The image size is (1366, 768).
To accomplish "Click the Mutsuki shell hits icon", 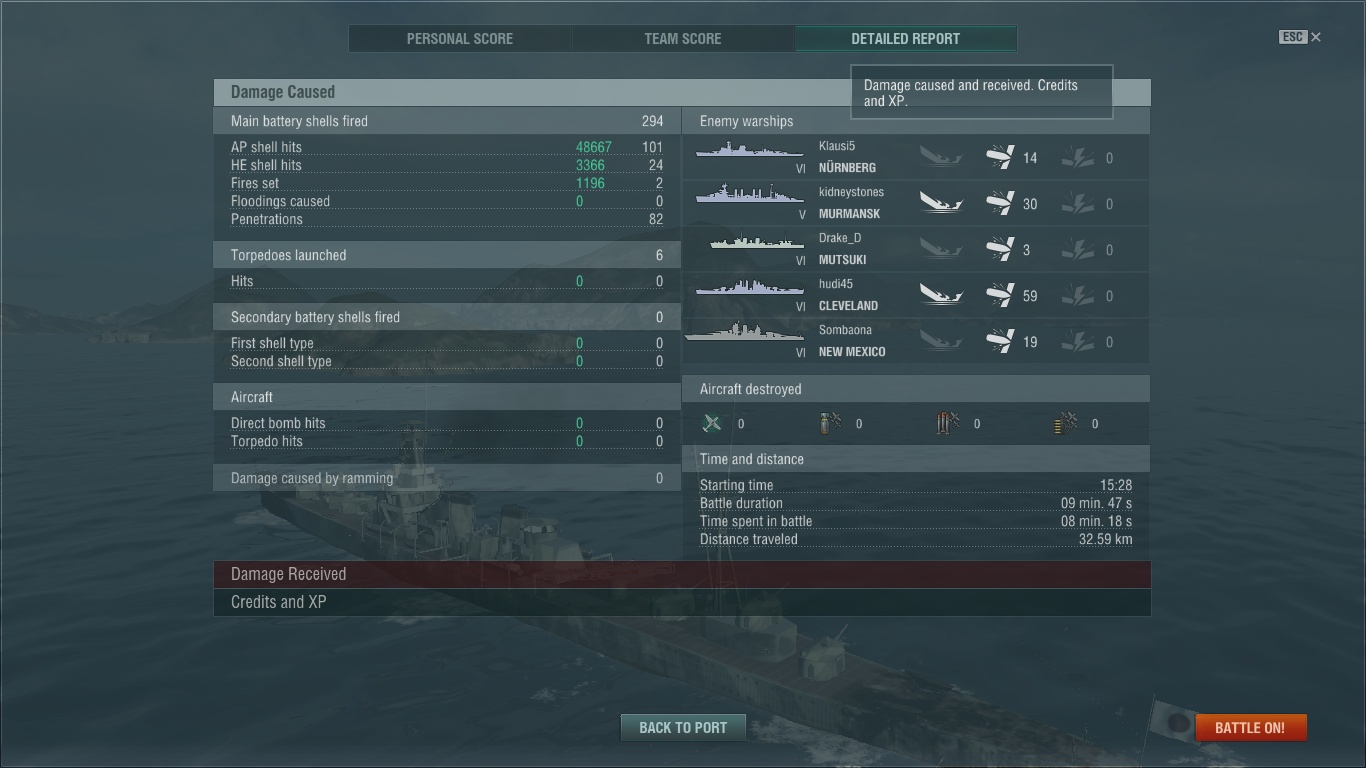I will 1000,249.
